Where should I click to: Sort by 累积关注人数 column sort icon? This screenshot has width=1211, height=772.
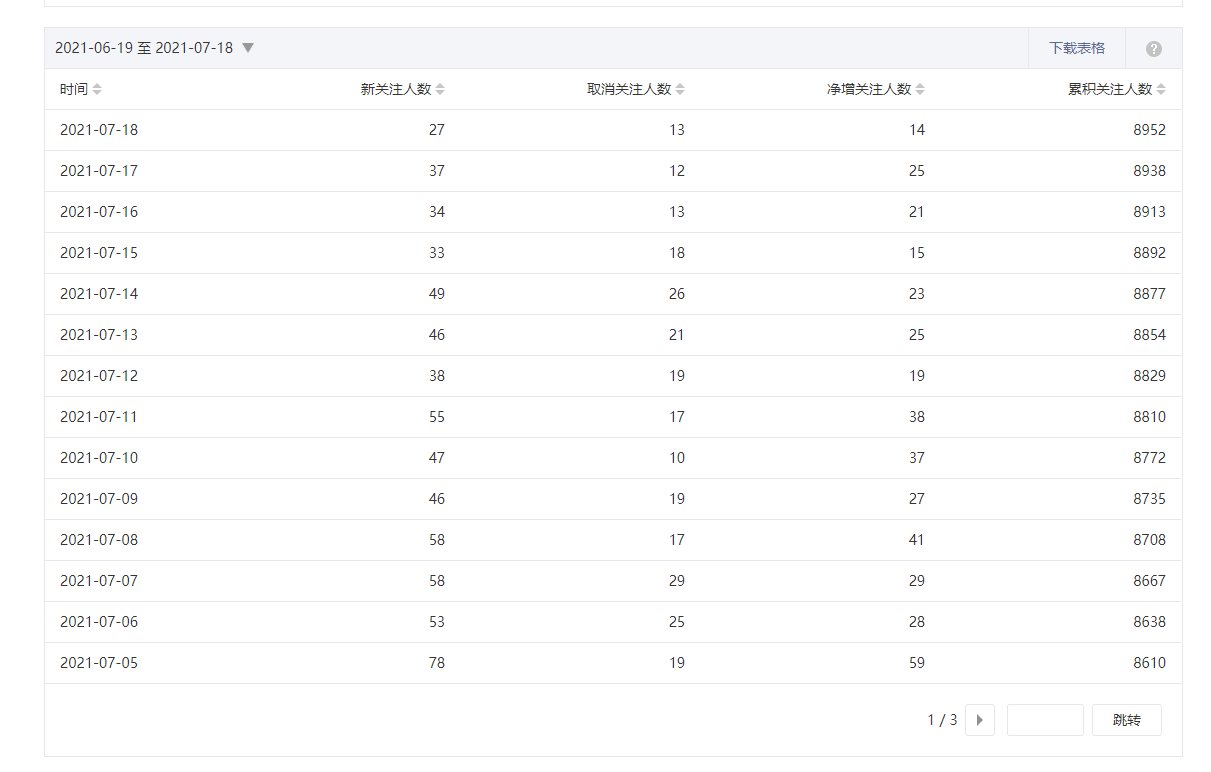[x=1161, y=89]
